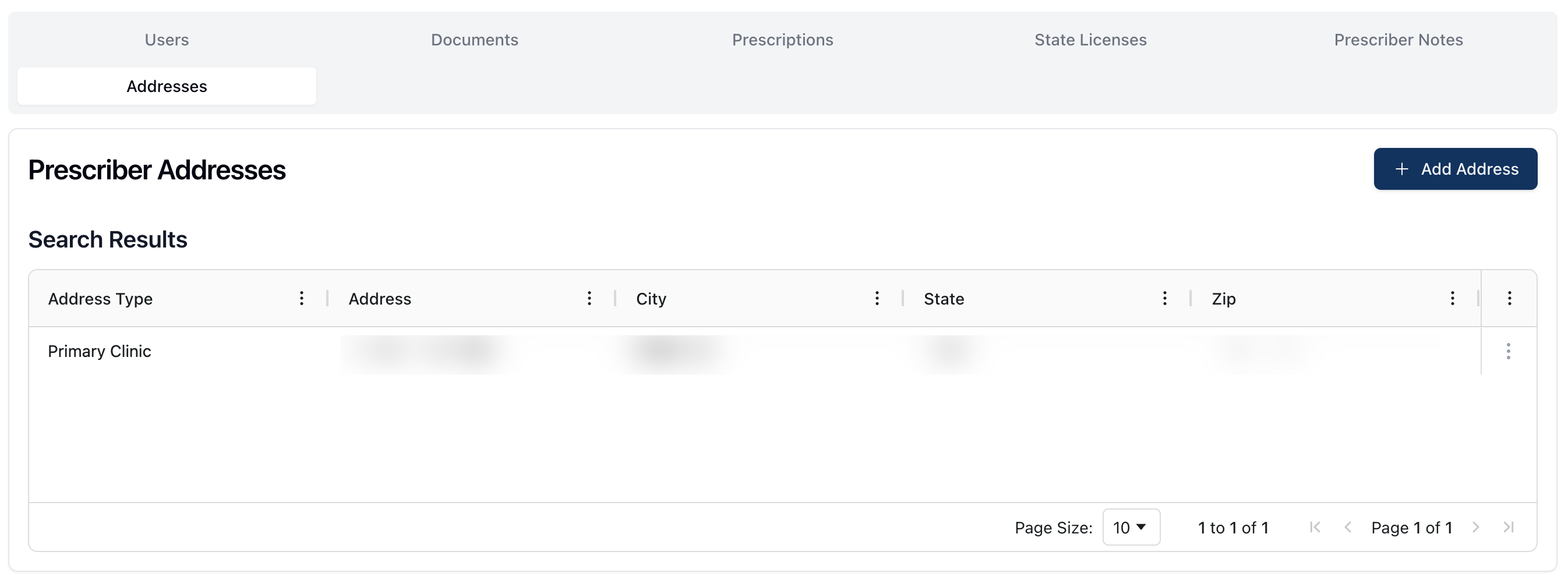
Task: Go to the next page
Action: (1475, 527)
